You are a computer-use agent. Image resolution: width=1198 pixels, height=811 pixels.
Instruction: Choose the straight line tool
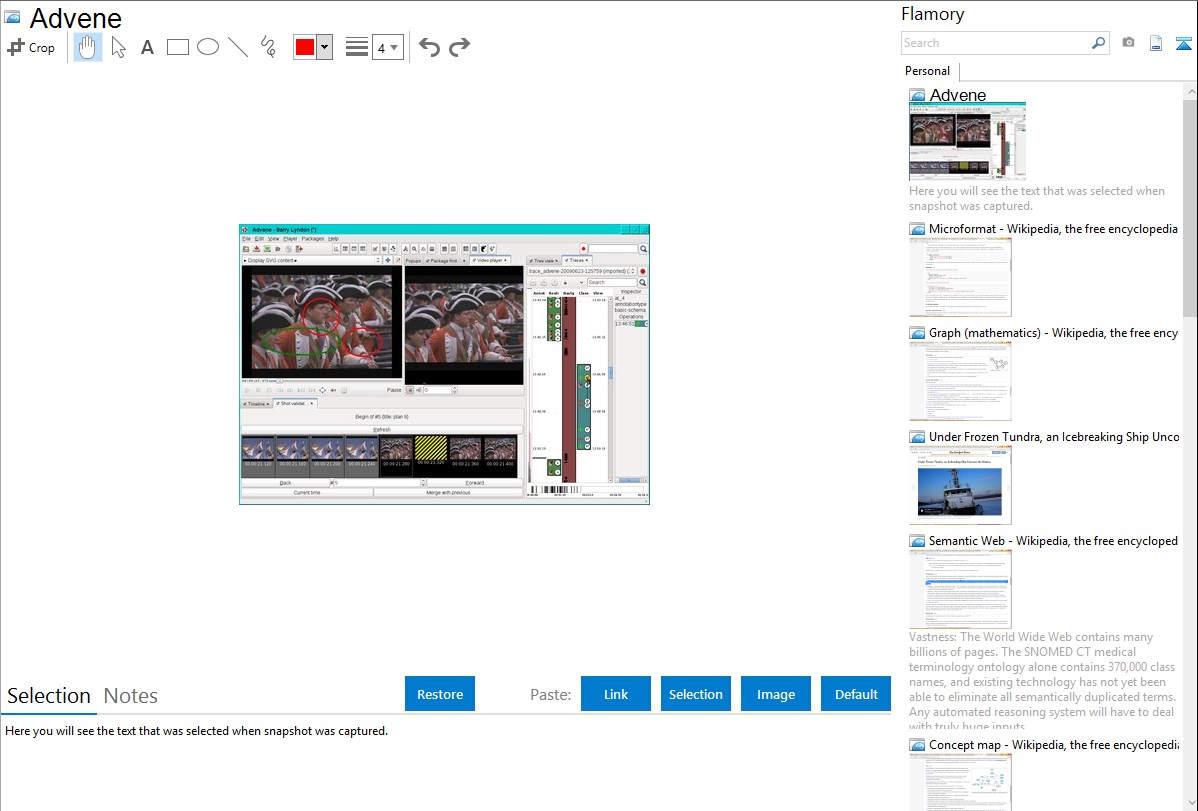pos(238,47)
